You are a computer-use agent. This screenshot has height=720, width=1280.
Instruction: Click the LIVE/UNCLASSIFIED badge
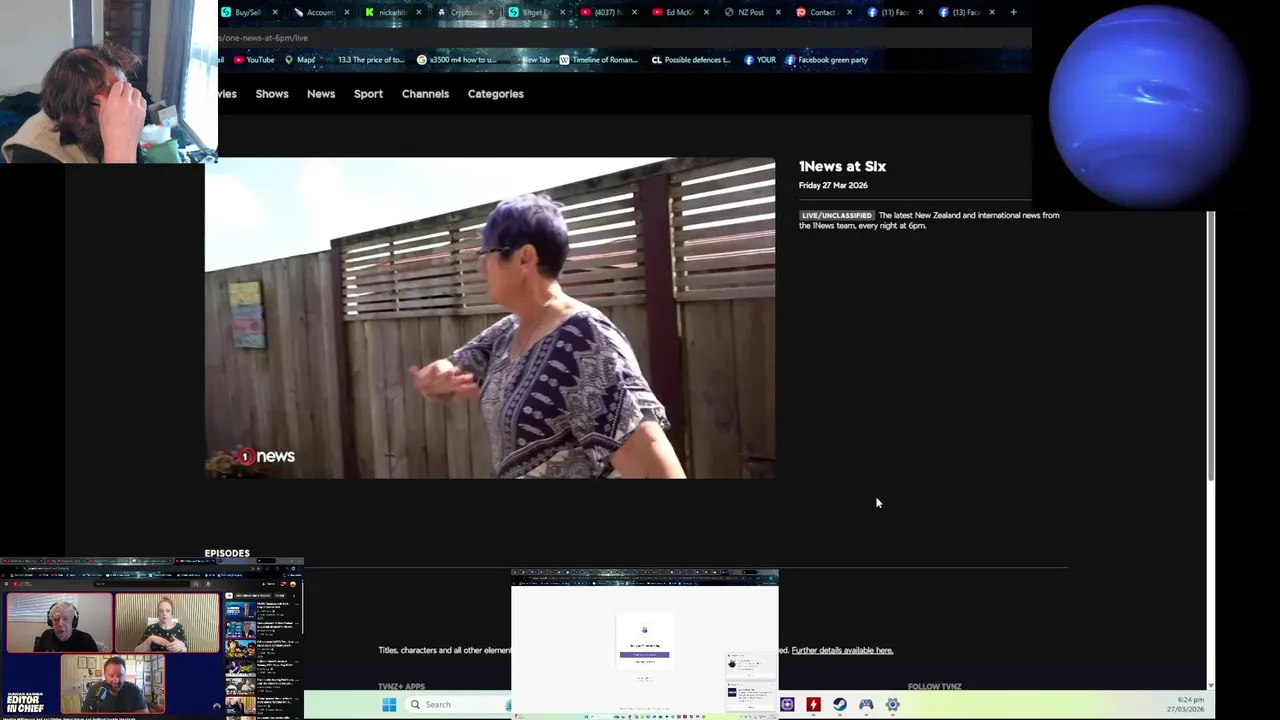(837, 215)
